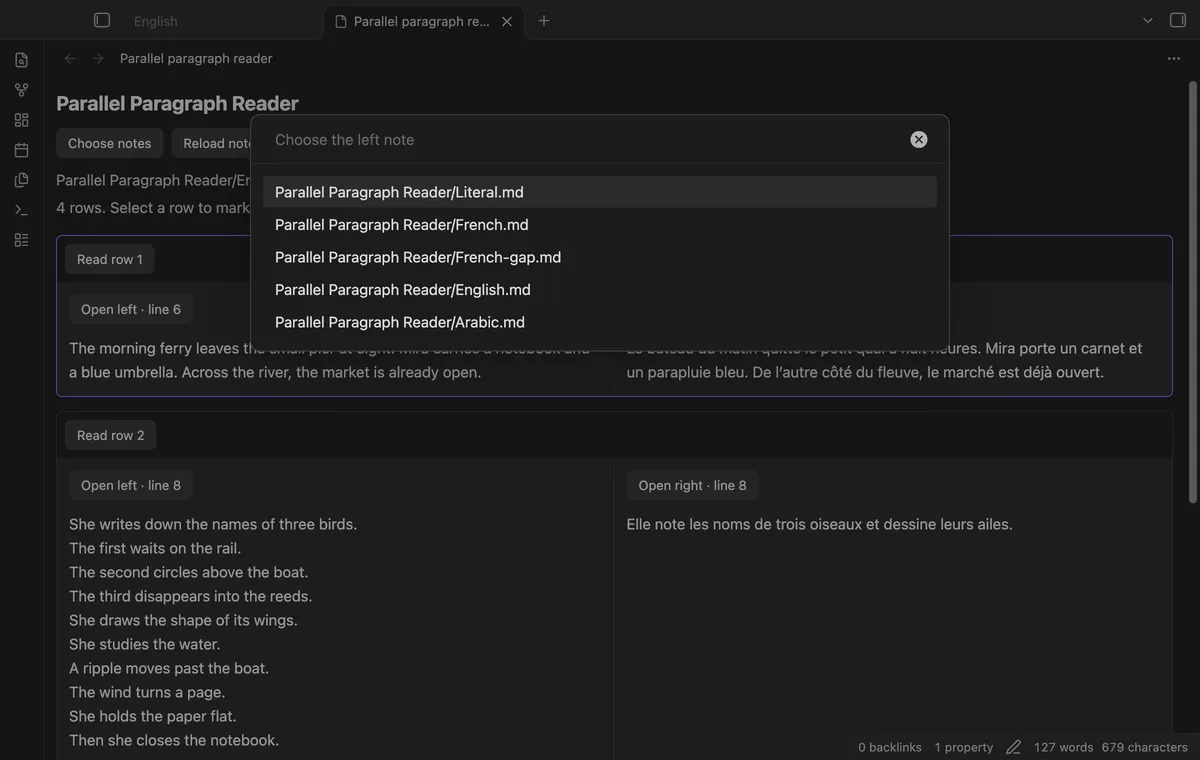Open daily note calendar icon

[x=21, y=150]
